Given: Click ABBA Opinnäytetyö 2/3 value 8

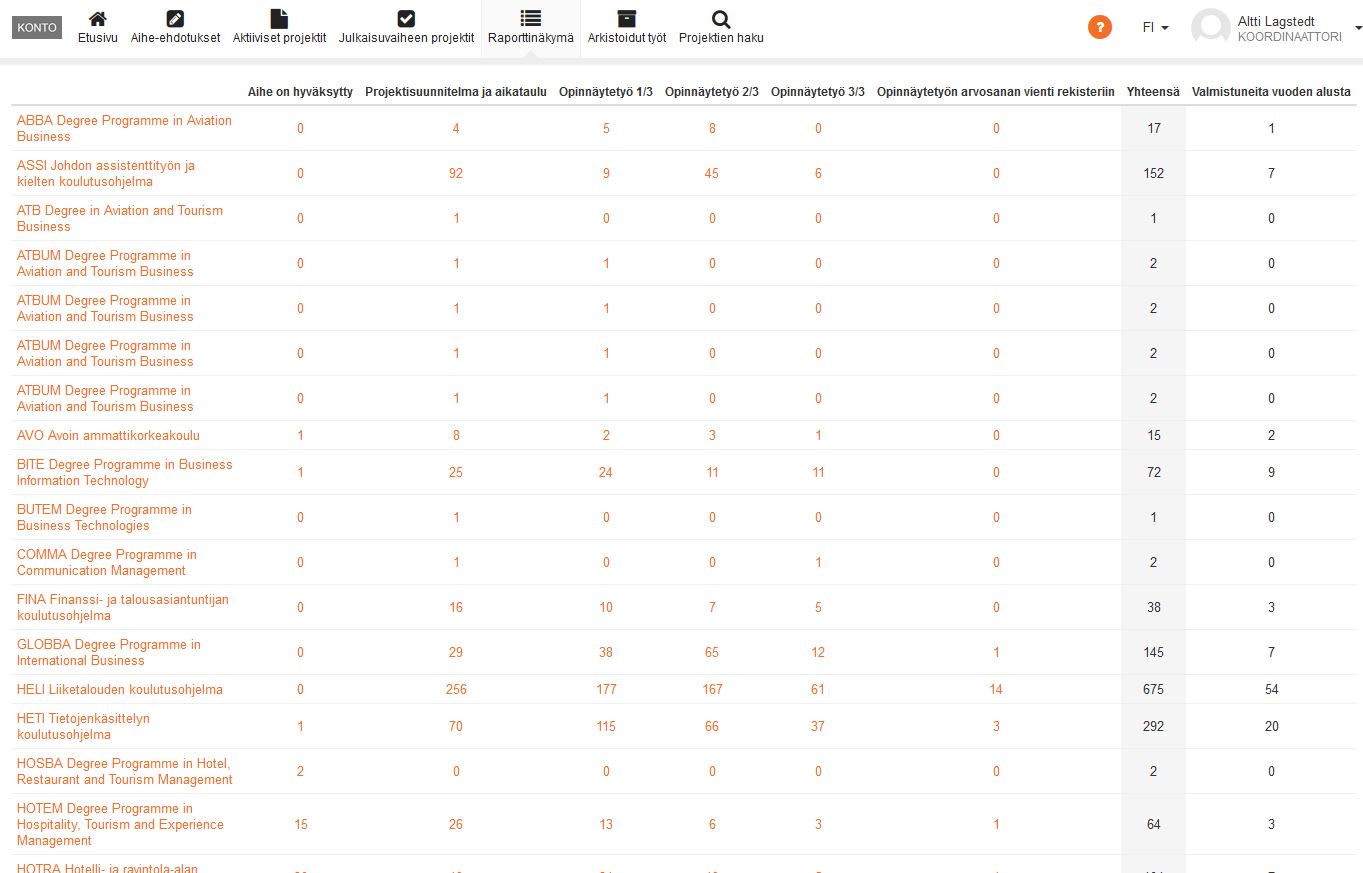Looking at the screenshot, I should point(712,128).
